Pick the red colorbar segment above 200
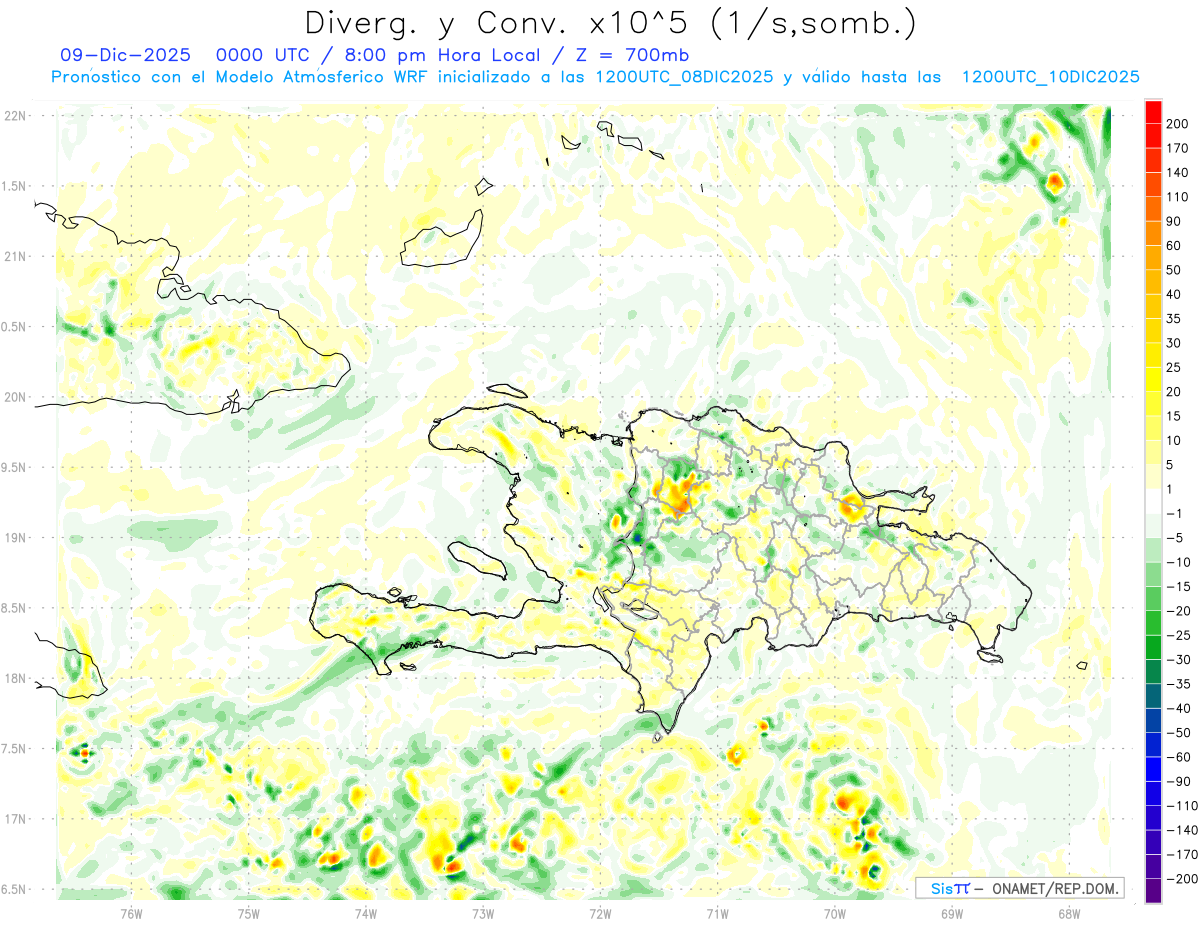This screenshot has width=1200, height=927. tap(1153, 112)
